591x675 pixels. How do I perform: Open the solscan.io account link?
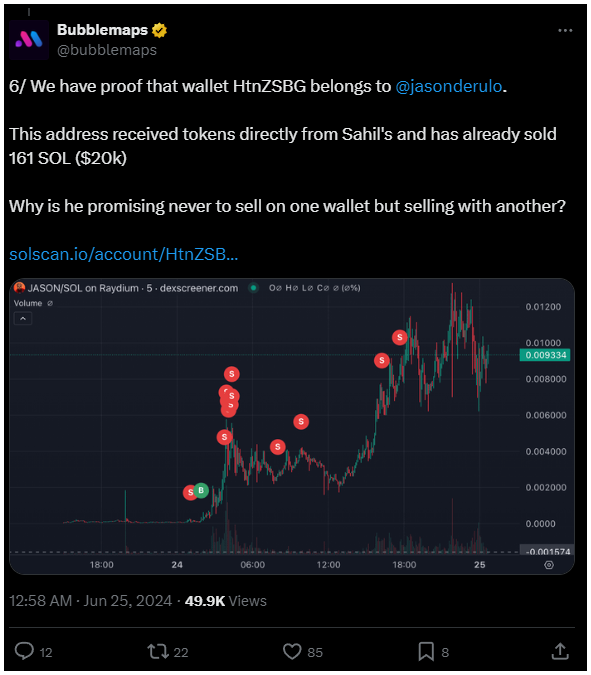click(124, 254)
